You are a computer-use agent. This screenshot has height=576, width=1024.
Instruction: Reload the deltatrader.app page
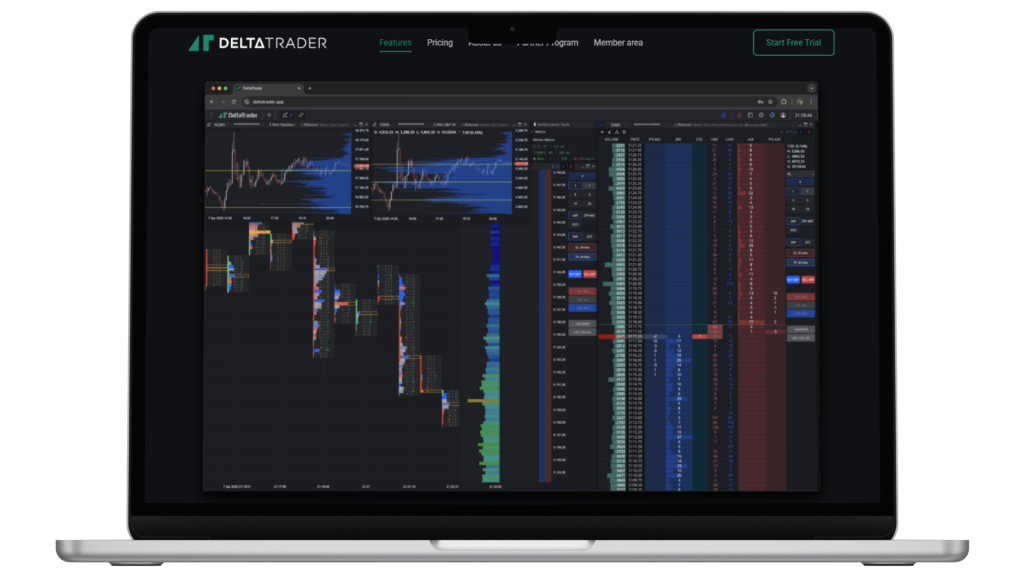[x=234, y=102]
